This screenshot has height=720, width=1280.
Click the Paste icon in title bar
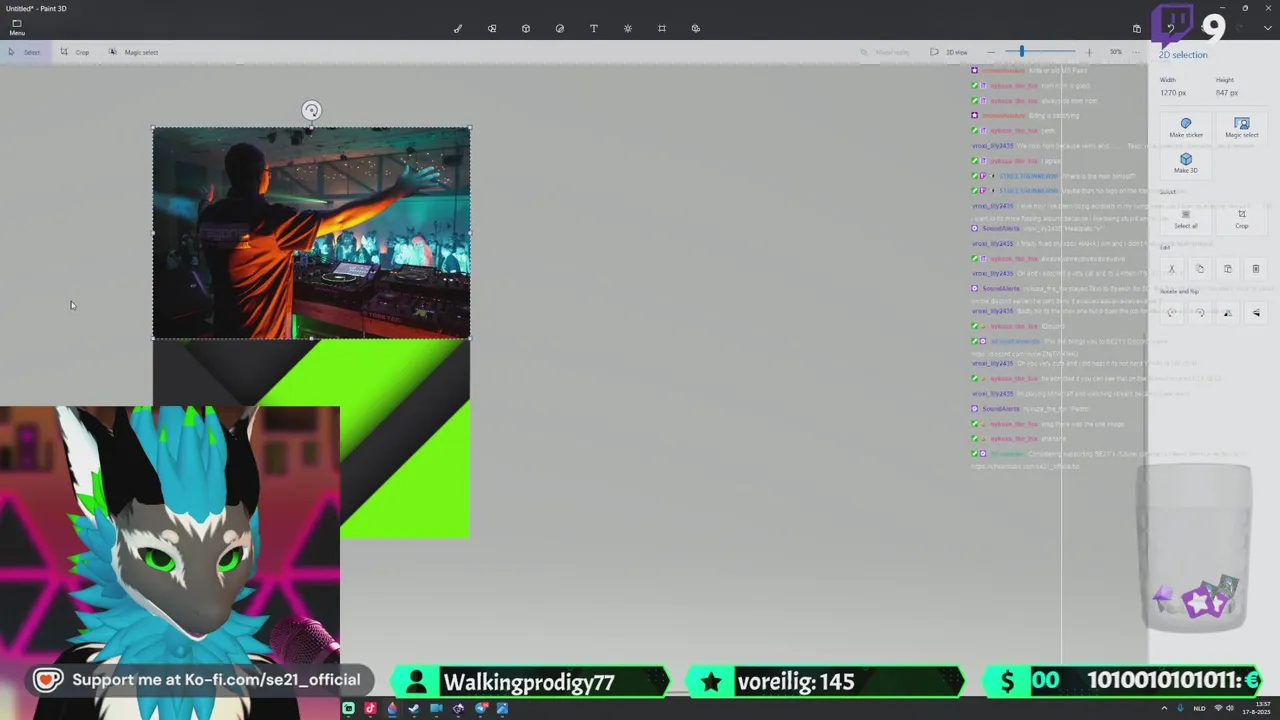(1137, 28)
